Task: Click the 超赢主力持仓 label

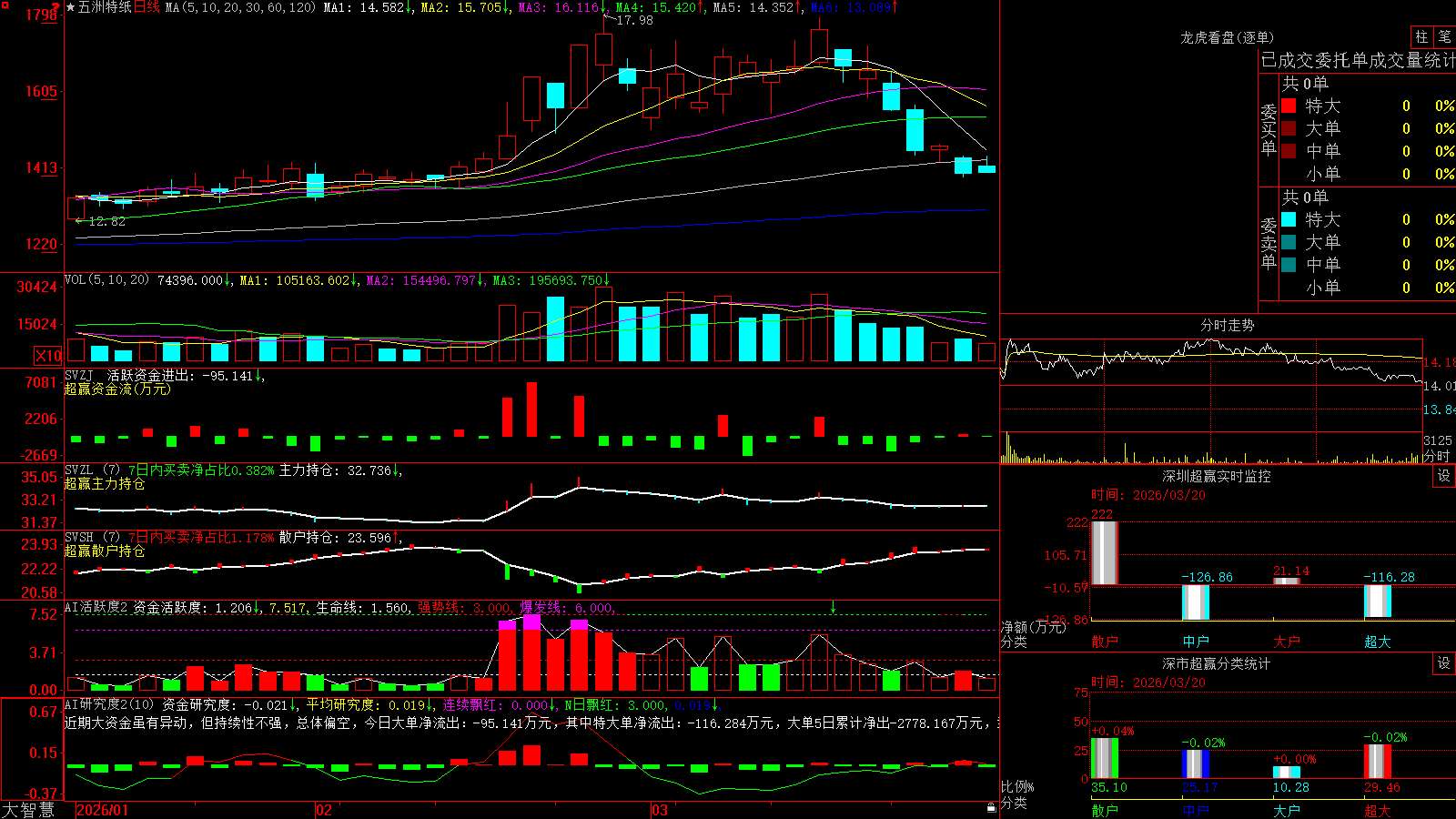Action: tap(105, 483)
